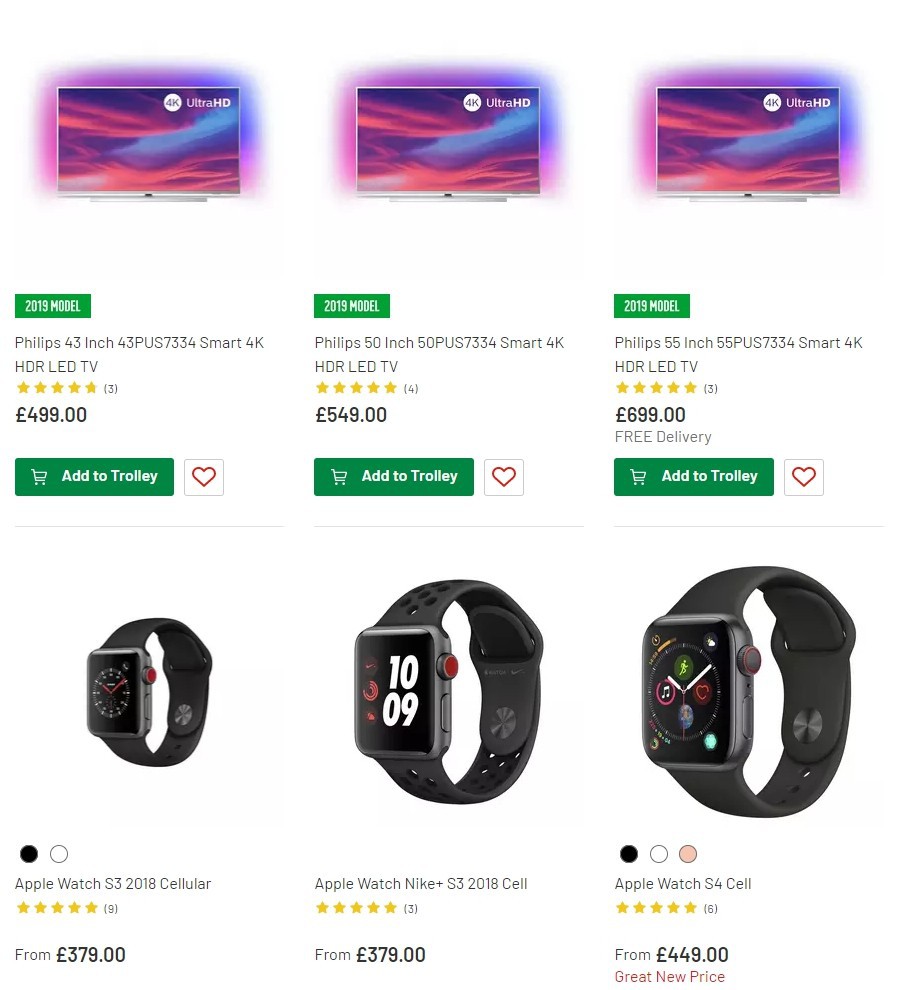Select the black band option for Apple Watch S3
The width and height of the screenshot is (902, 990).
click(28, 854)
